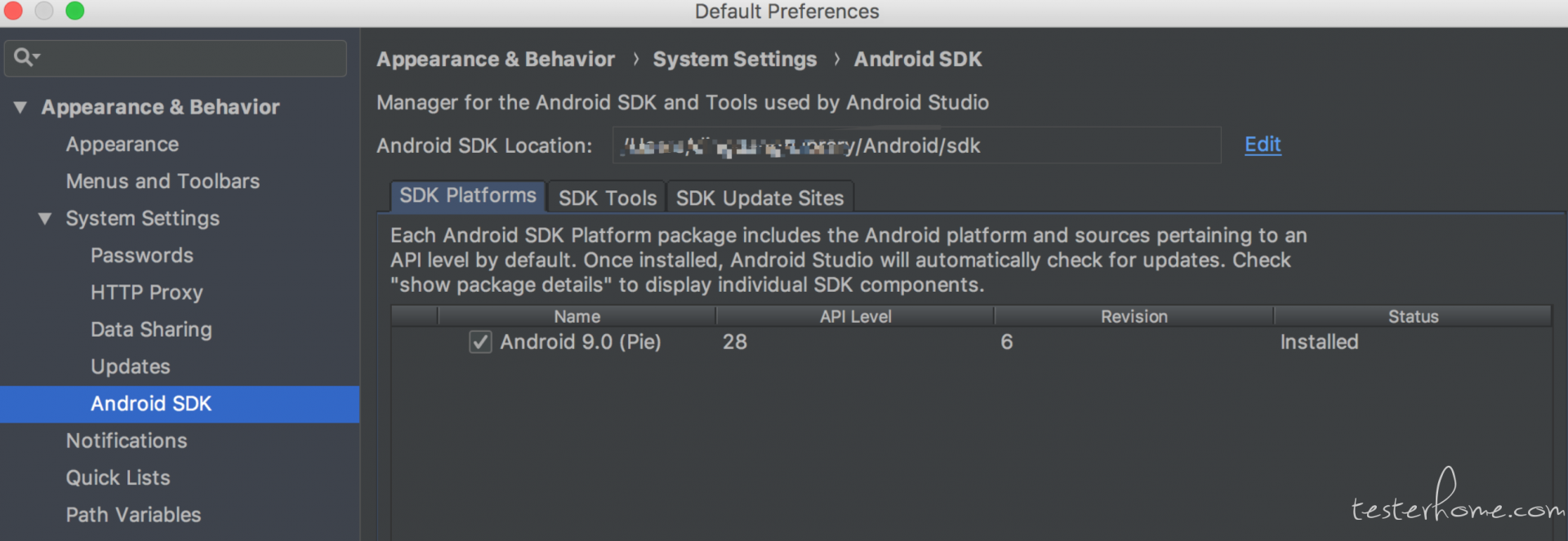1568x541 pixels.
Task: Switch to the SDK Platforms tab
Action: pyautogui.click(x=468, y=196)
